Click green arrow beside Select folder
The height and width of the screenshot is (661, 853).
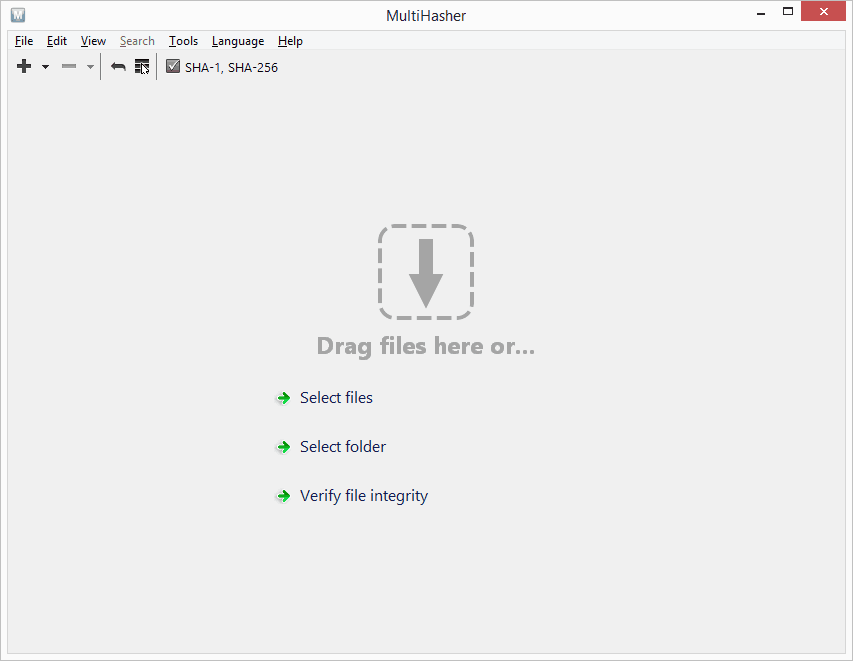click(283, 447)
